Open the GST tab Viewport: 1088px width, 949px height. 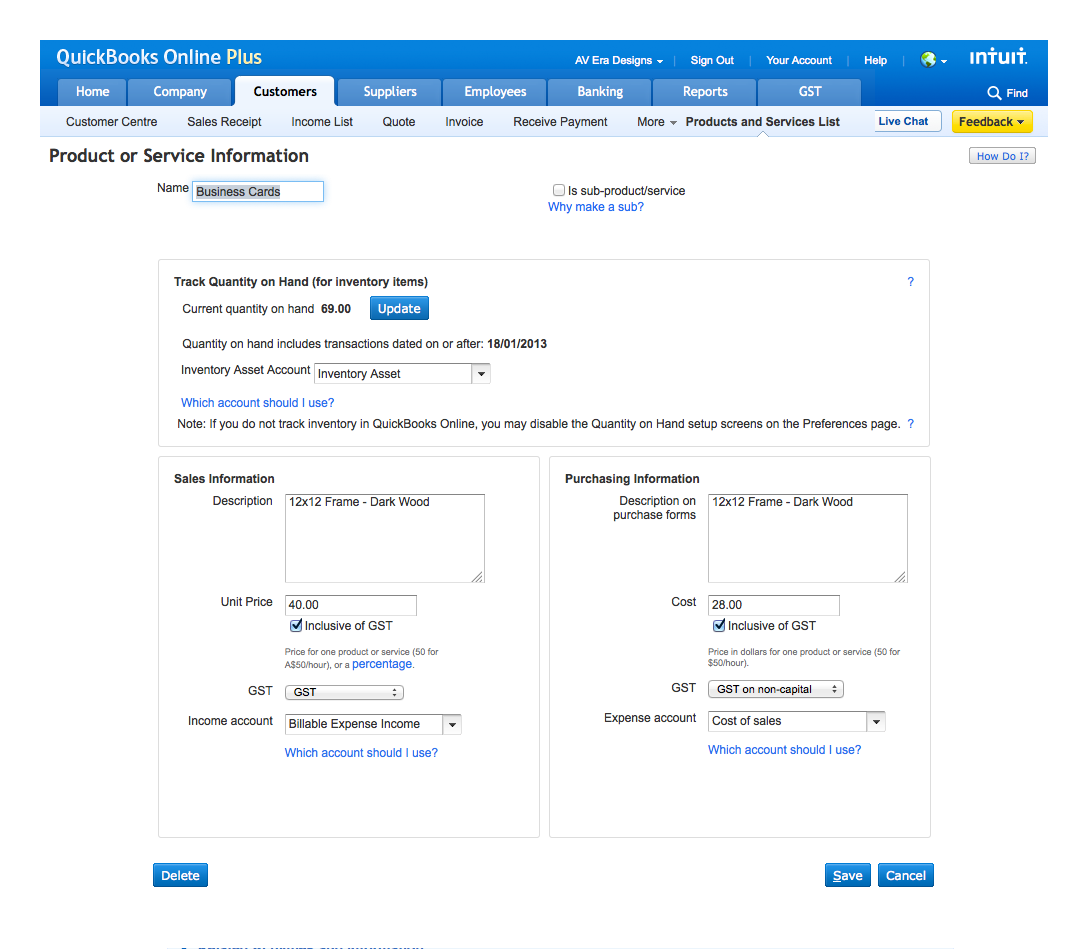(x=810, y=92)
